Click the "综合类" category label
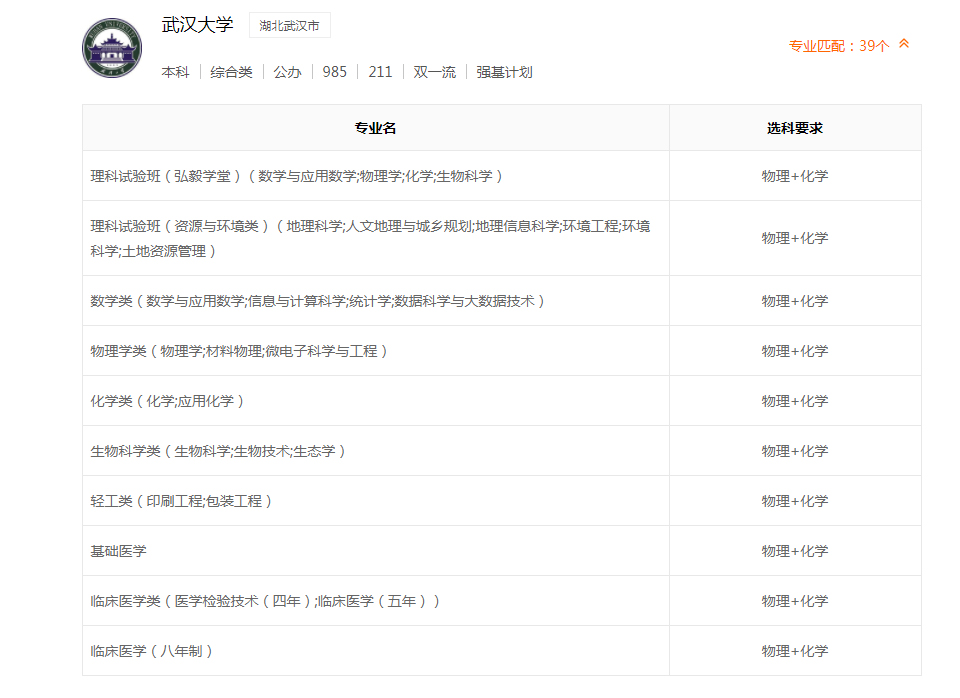960x698 pixels. click(231, 72)
